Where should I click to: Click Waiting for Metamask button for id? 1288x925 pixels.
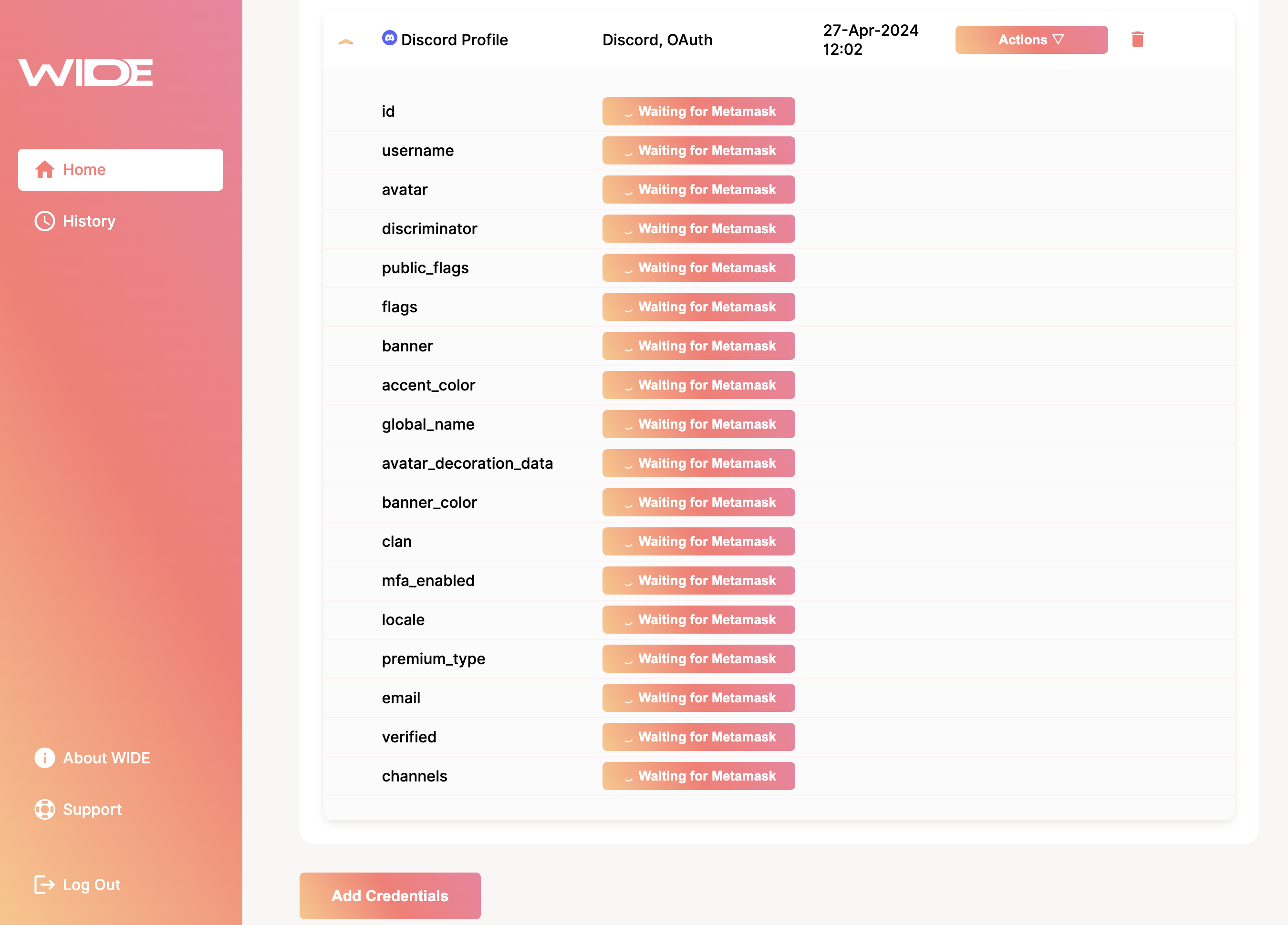[x=698, y=111]
